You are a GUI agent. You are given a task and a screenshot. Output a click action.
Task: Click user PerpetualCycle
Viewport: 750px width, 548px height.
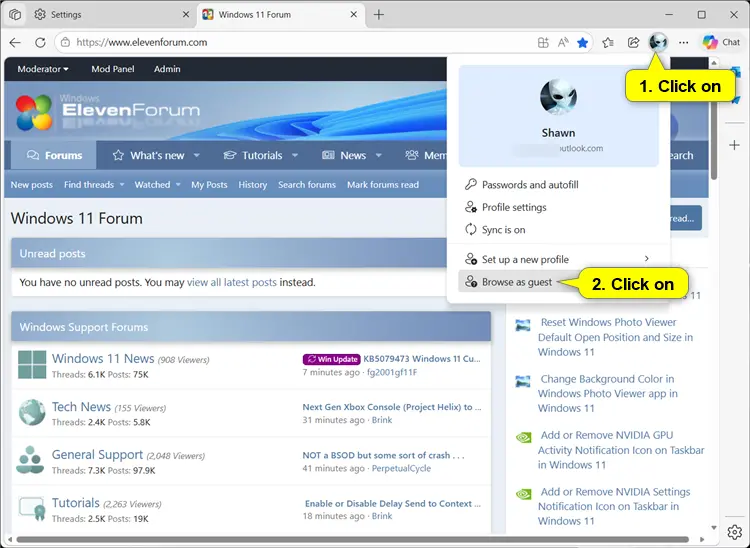[x=401, y=468]
